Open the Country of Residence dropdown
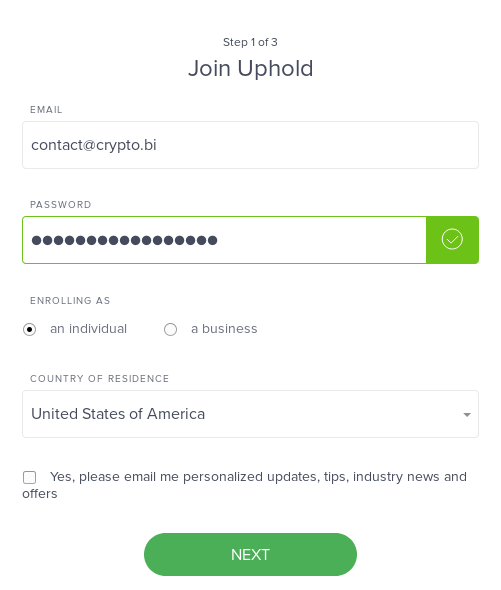Image resolution: width=501 pixels, height=590 pixels. [x=250, y=414]
